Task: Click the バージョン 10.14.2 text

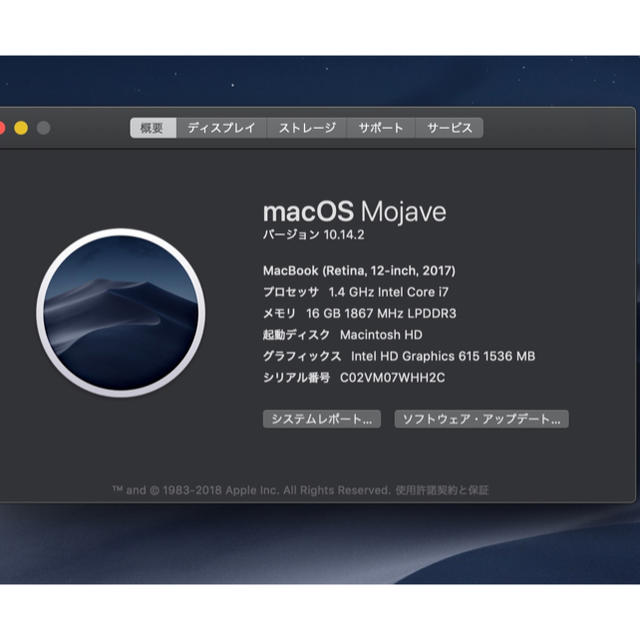Action: (313, 235)
